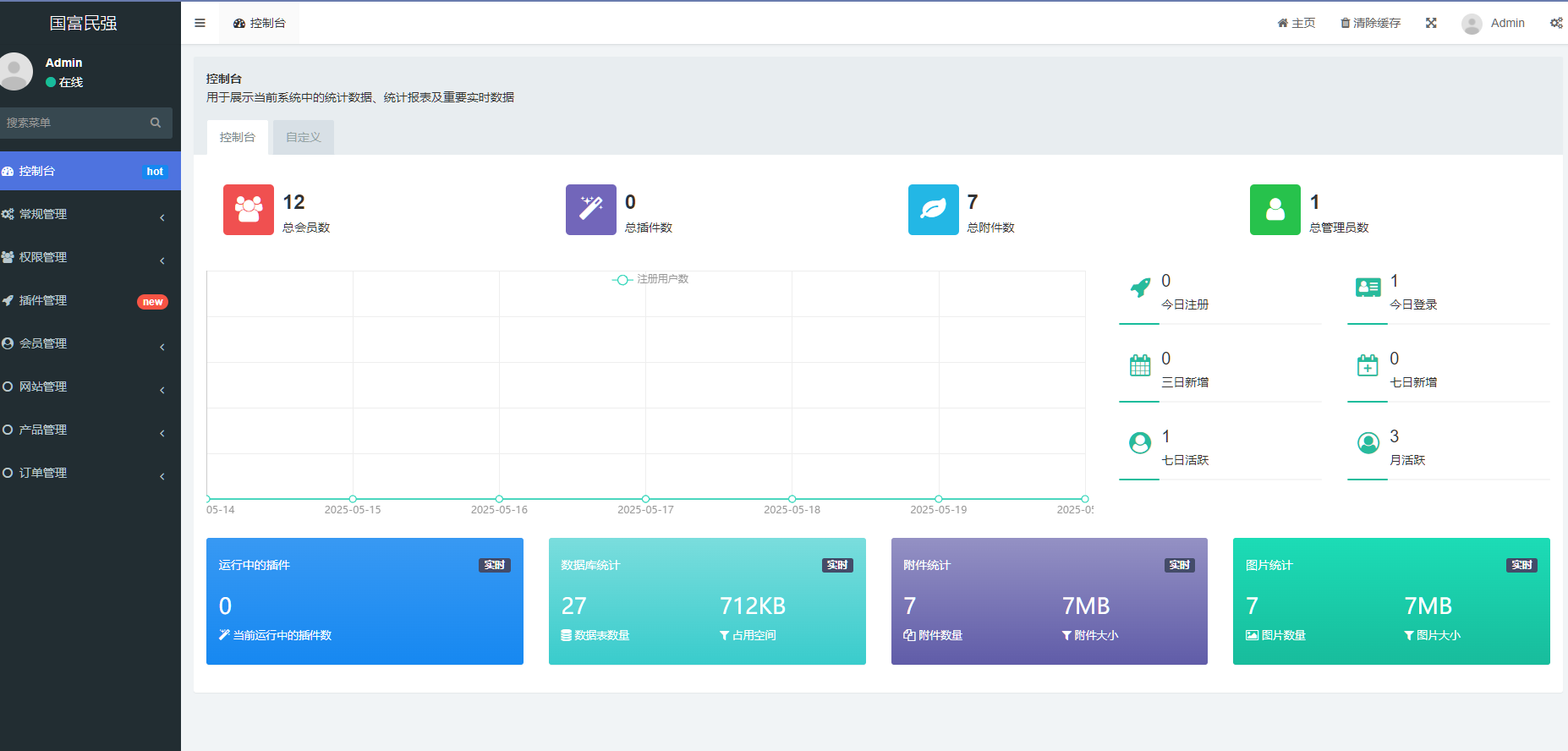Image resolution: width=1568 pixels, height=751 pixels.
Task: Click the 2025-05-17 data point on chart
Action: pos(645,499)
